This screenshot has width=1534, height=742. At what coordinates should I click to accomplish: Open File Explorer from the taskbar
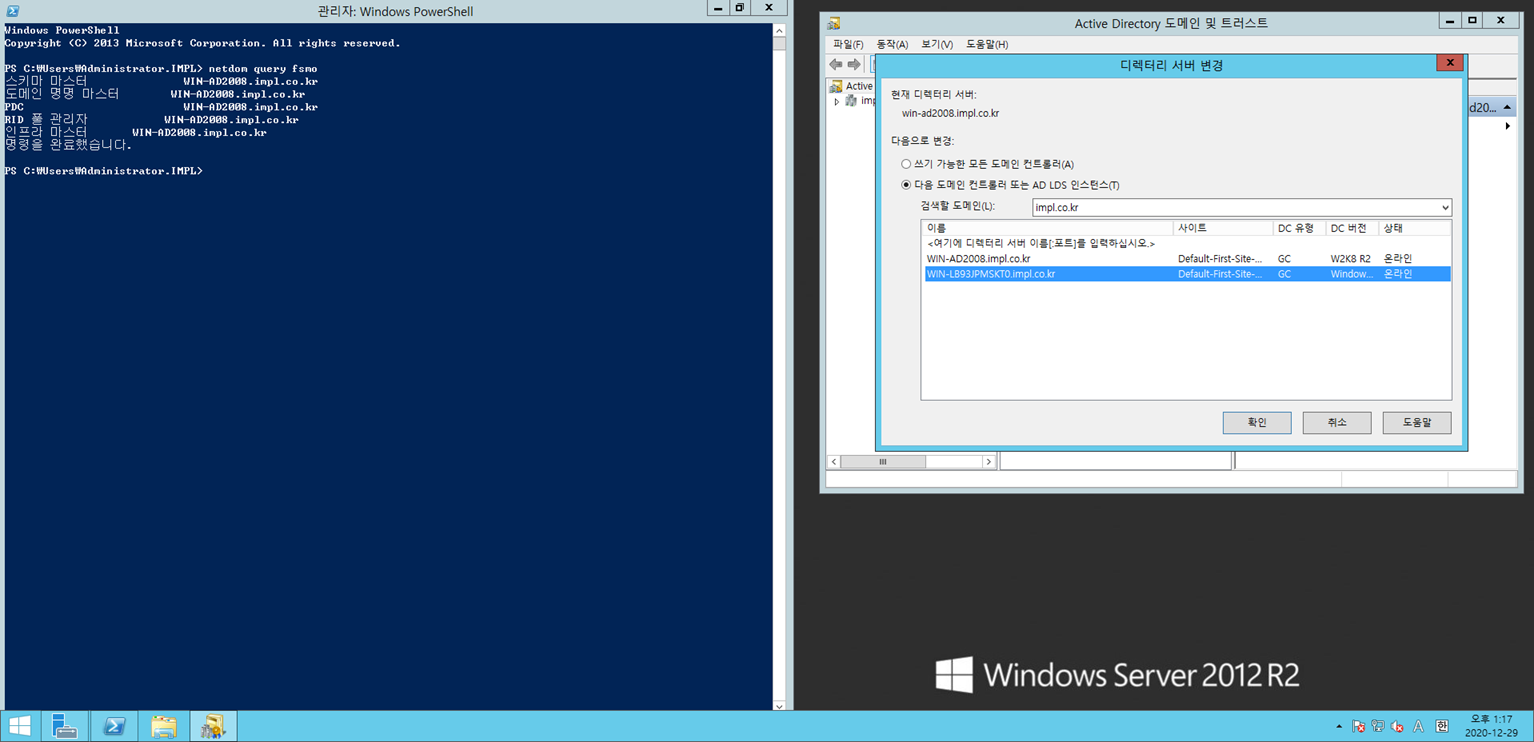tap(163, 726)
